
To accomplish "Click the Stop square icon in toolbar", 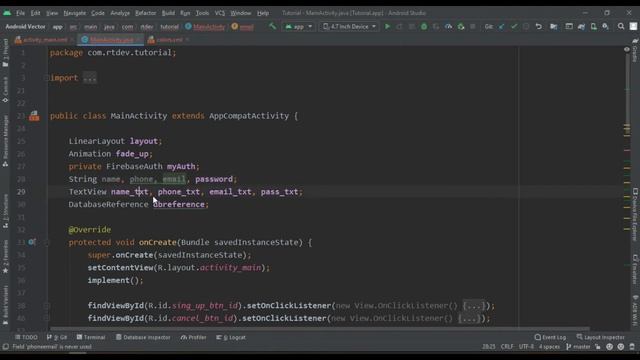I will click(x=473, y=27).
